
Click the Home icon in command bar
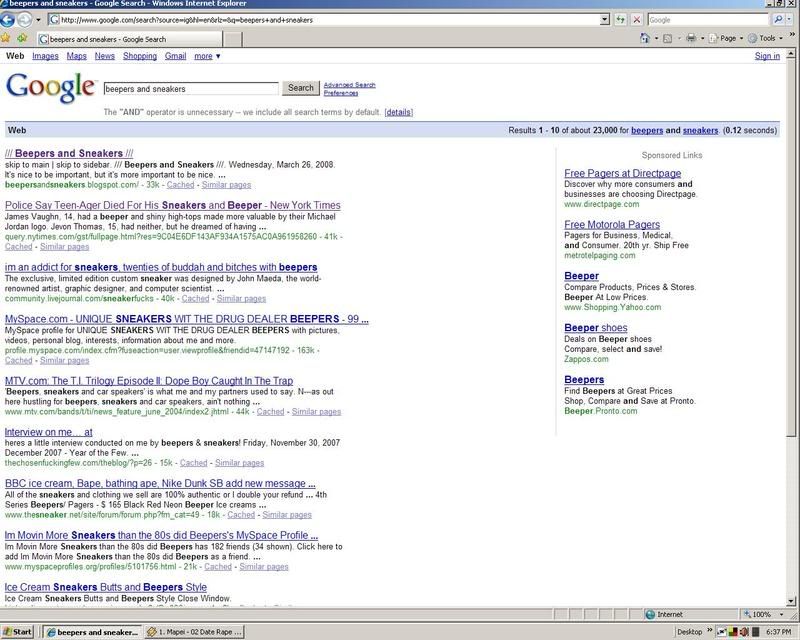(x=645, y=38)
